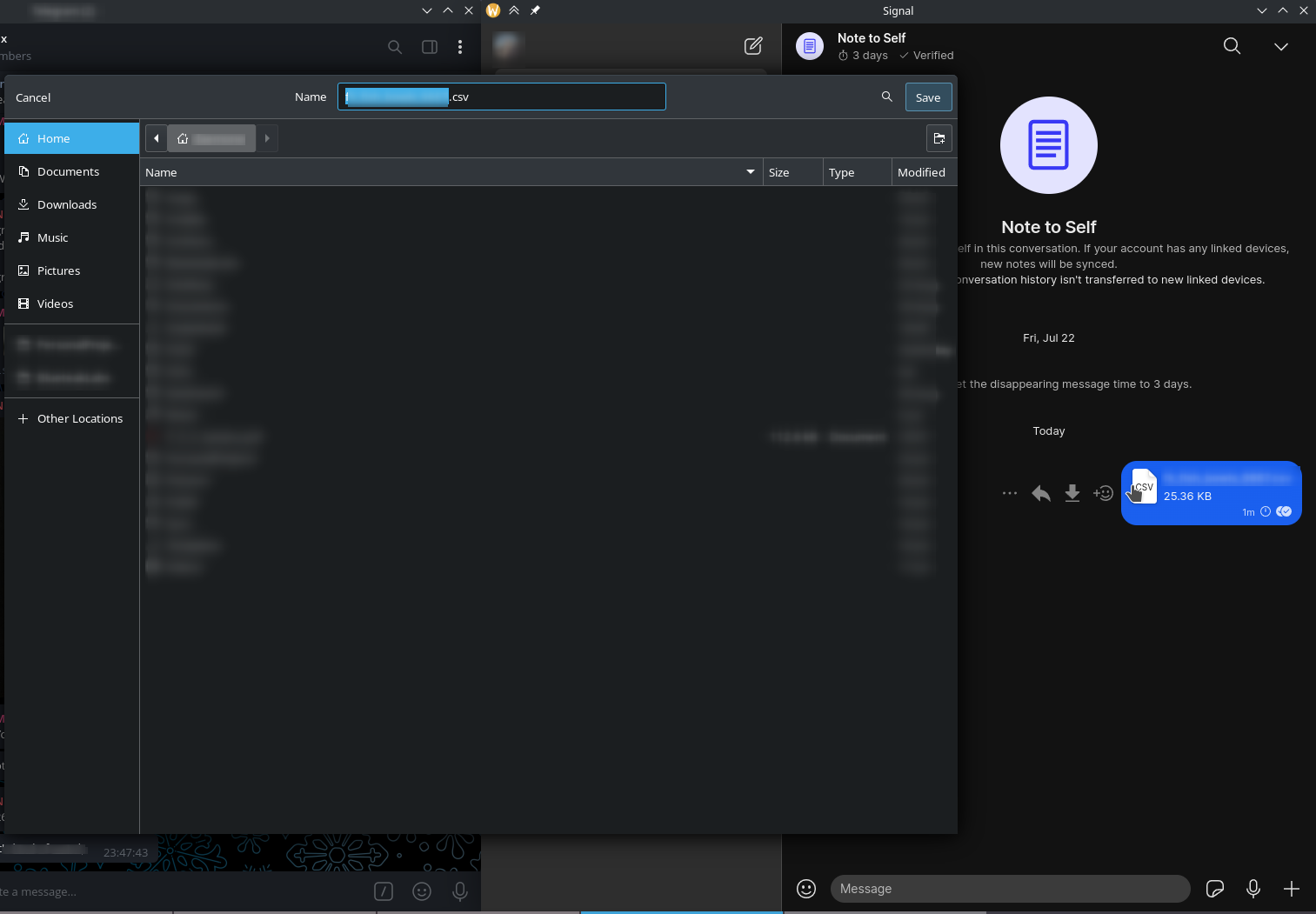
Task: Open the three-dot overflow menu
Action: click(x=460, y=47)
